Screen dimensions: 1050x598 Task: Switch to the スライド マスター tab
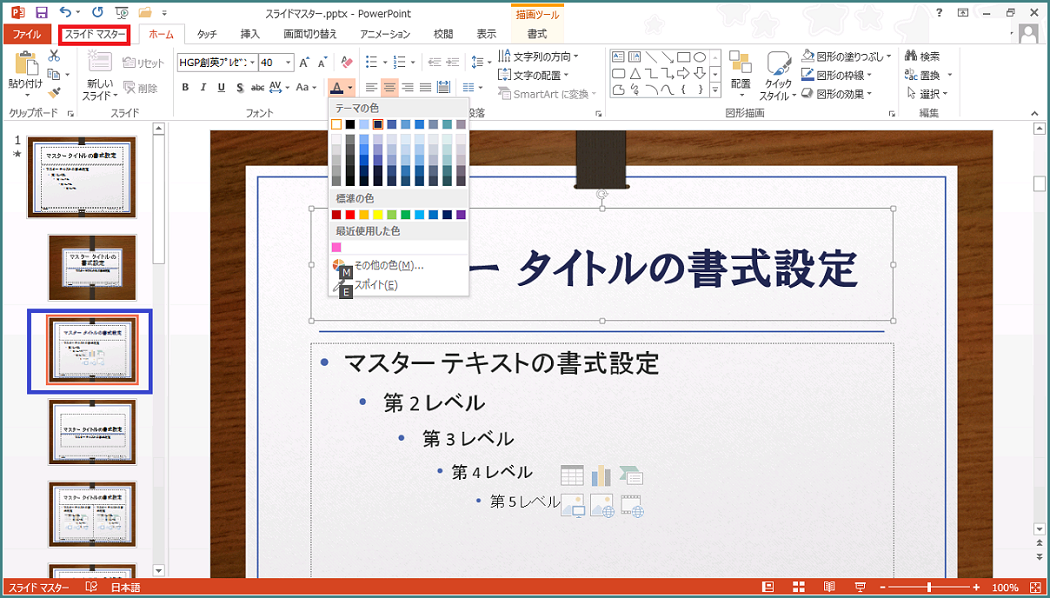click(x=94, y=34)
